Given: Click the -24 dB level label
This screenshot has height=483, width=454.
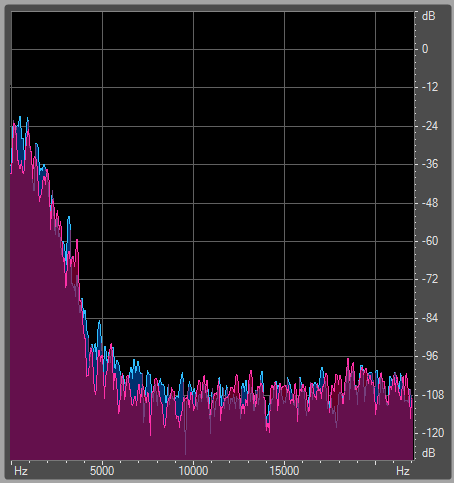Looking at the screenshot, I should (x=430, y=126).
